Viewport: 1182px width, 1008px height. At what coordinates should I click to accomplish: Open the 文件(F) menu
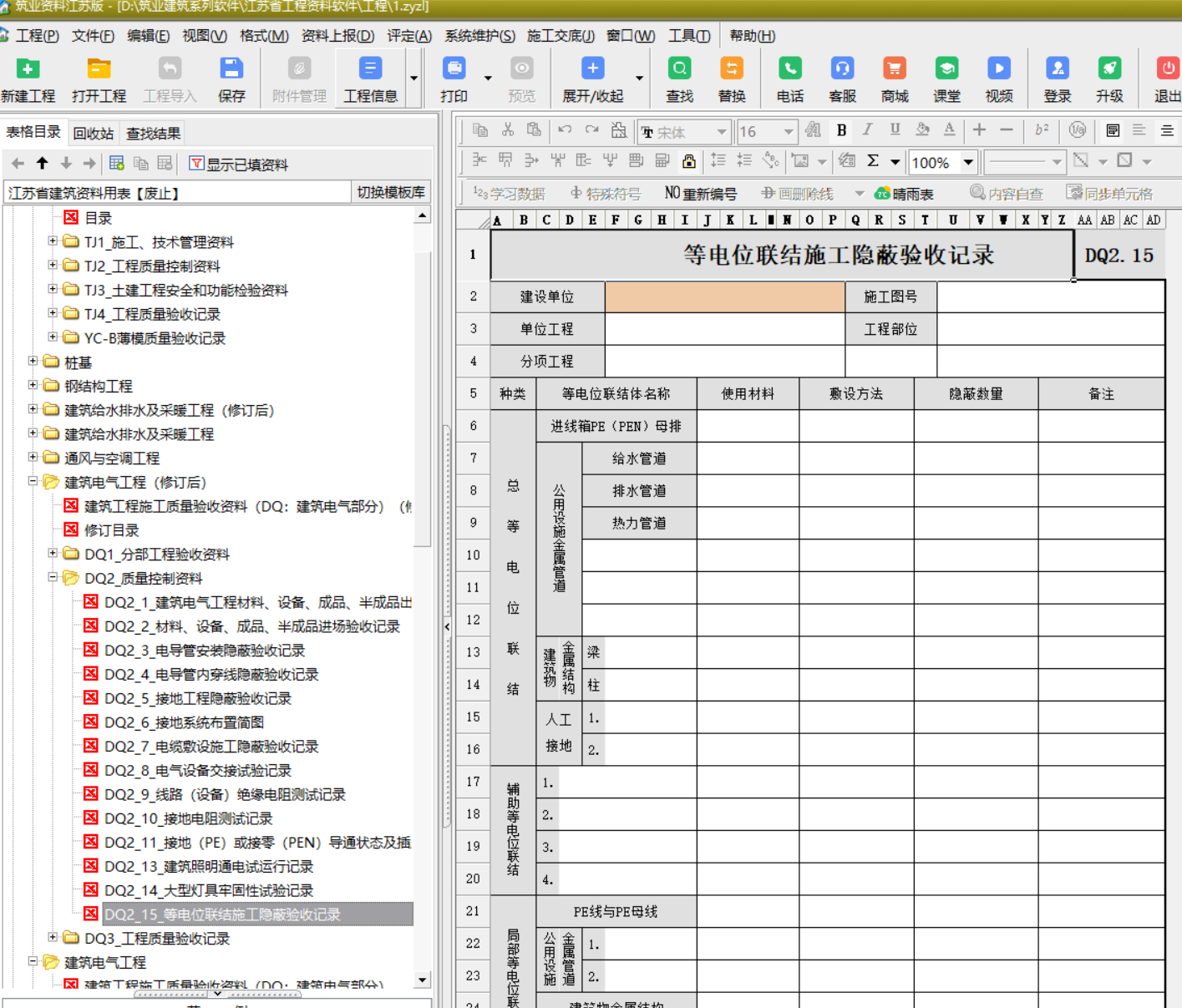[93, 36]
